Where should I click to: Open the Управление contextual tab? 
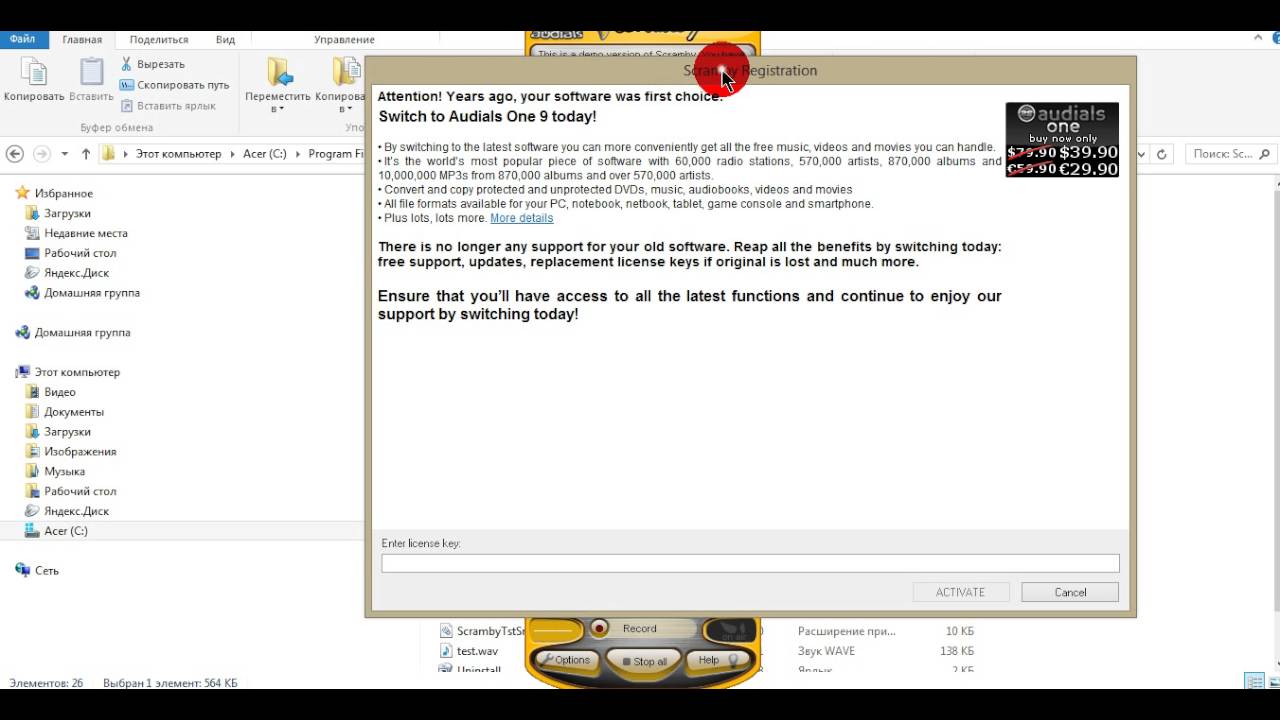coord(344,40)
